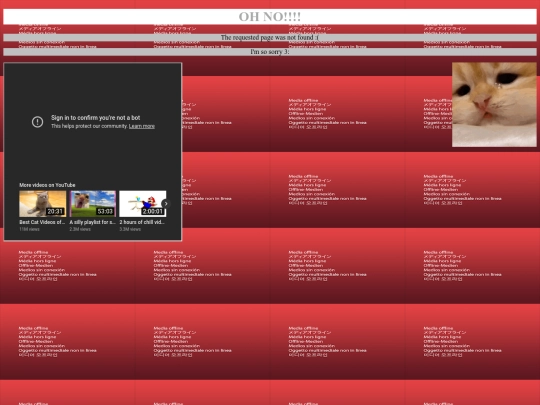This screenshot has width=540, height=405.
Task: Click the crying cat image
Action: coord(494,105)
